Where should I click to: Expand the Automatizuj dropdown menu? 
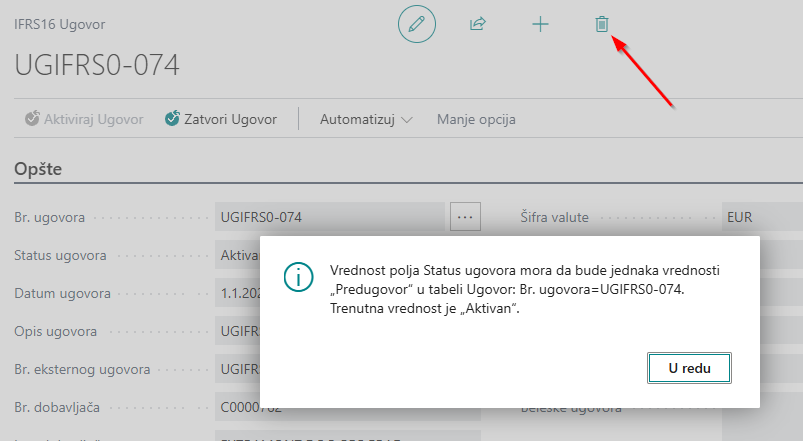[366, 119]
